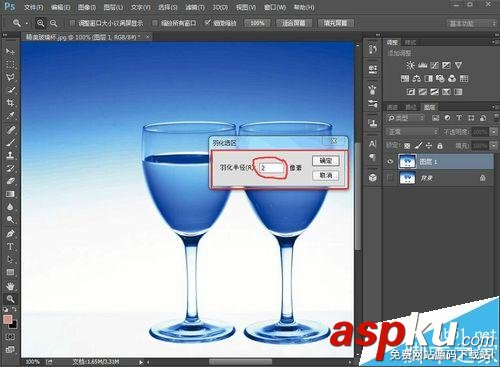The width and height of the screenshot is (500, 367).
Task: Enable resize window to fit checkbox
Action: (x=72, y=23)
